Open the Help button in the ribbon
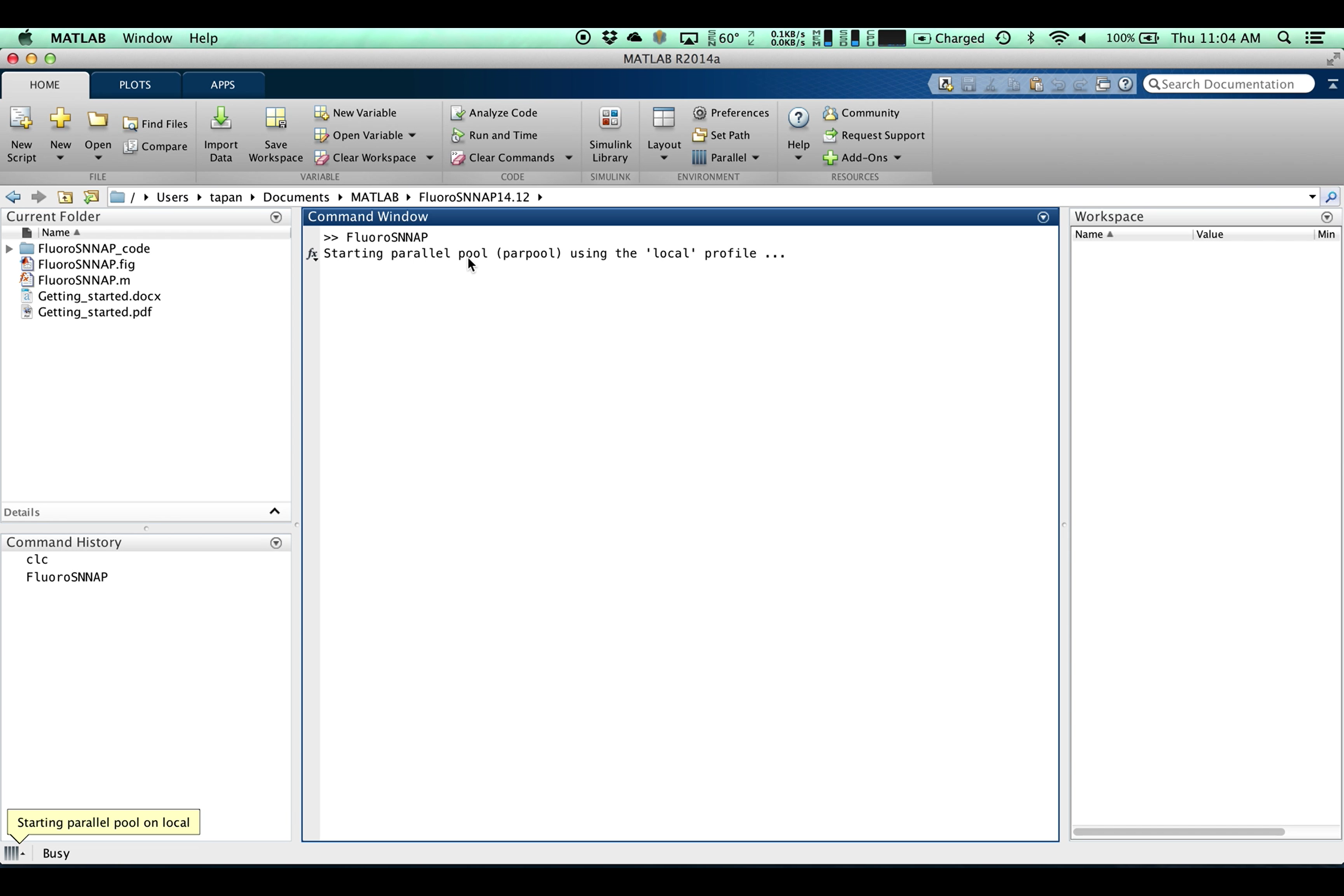The width and height of the screenshot is (1344, 896). pos(798,135)
